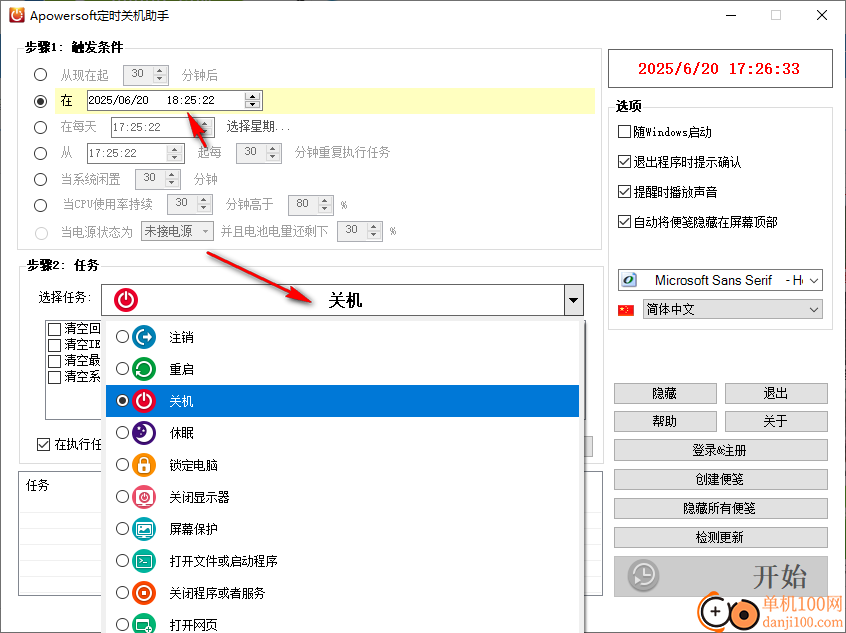Click the Chinese flag icon
The image size is (846, 633).
pos(626,310)
